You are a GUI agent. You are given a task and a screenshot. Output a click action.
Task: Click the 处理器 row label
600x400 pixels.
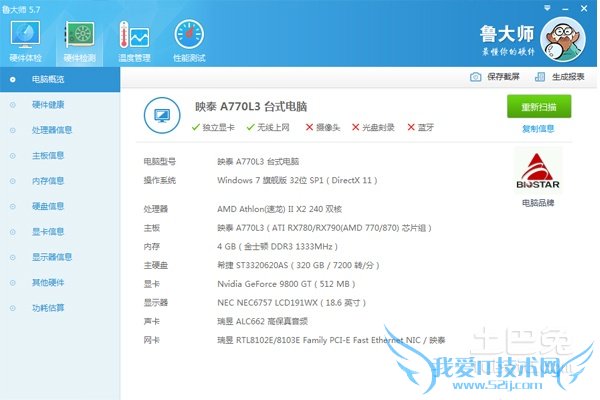click(156, 209)
